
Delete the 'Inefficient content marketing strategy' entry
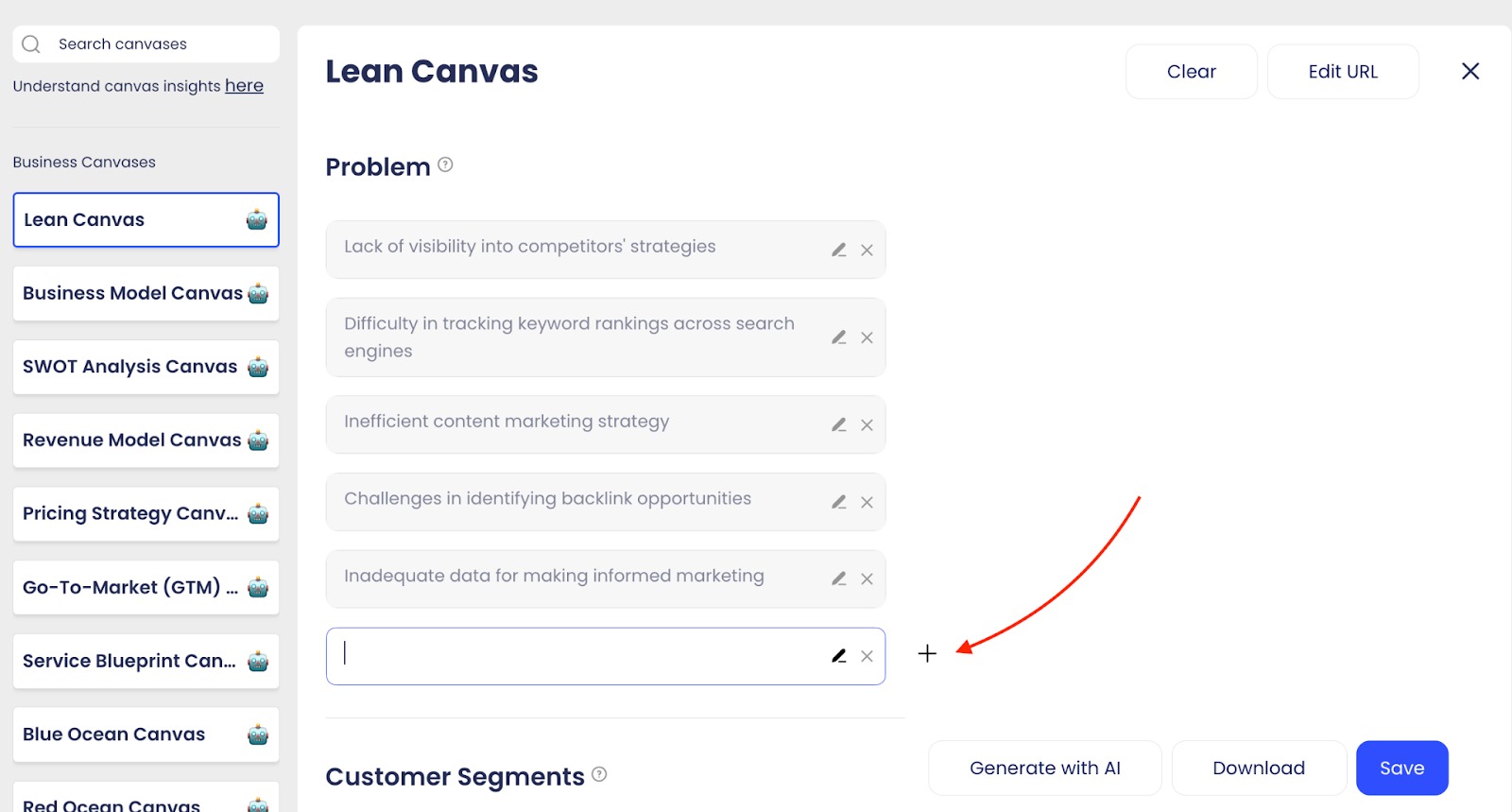pos(867,425)
